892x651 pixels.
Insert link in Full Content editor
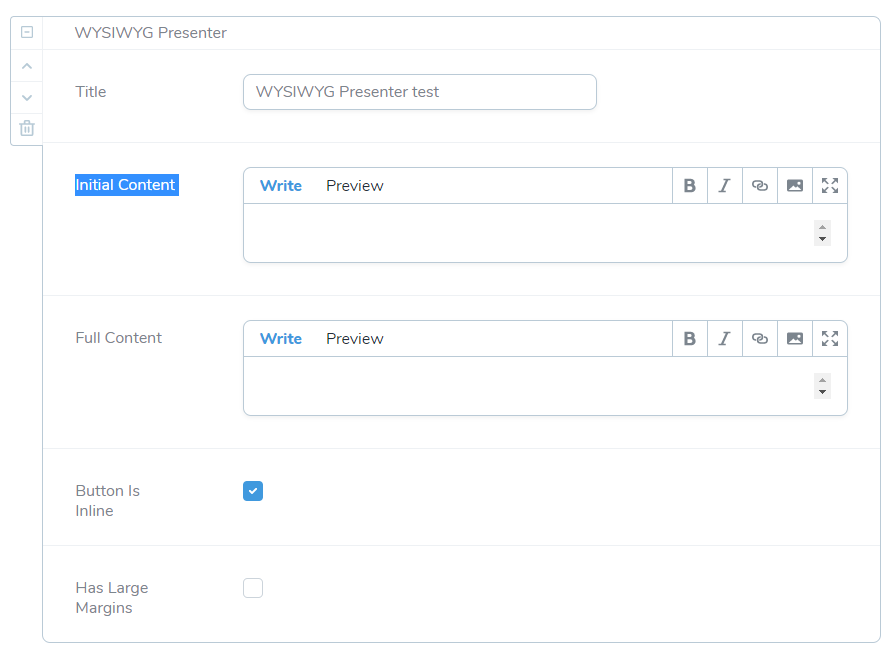759,339
